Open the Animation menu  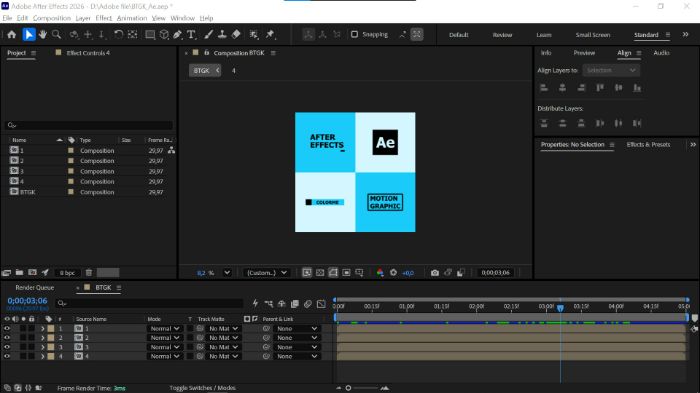pyautogui.click(x=132, y=18)
